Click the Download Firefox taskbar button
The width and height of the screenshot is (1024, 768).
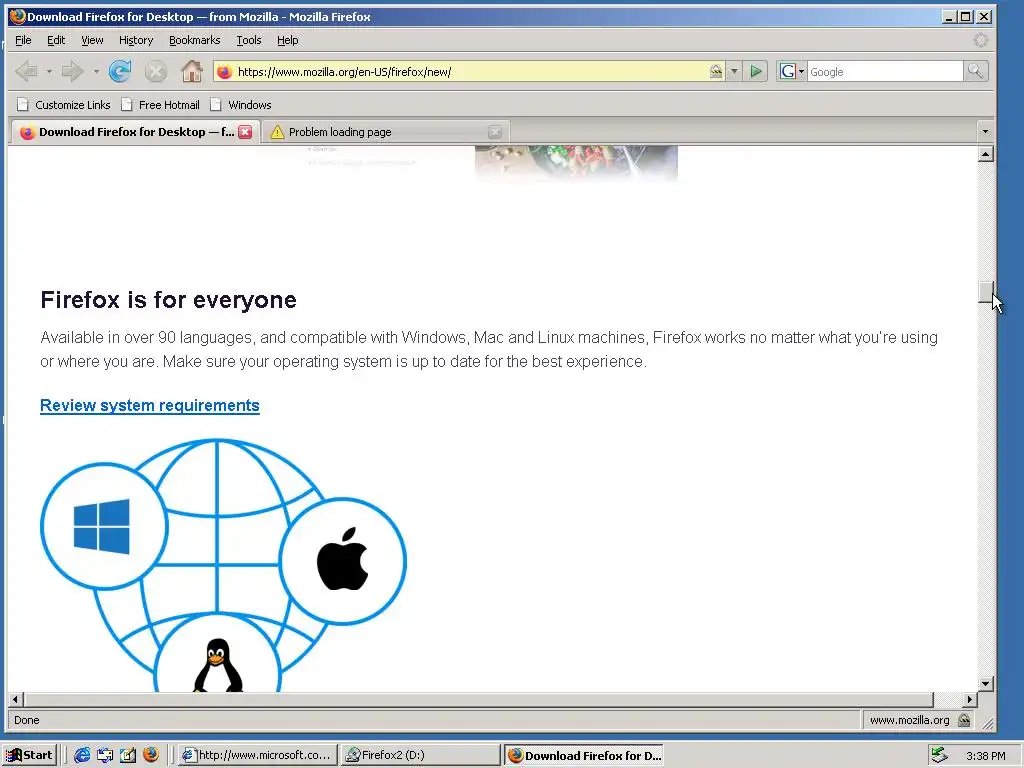click(x=584, y=755)
